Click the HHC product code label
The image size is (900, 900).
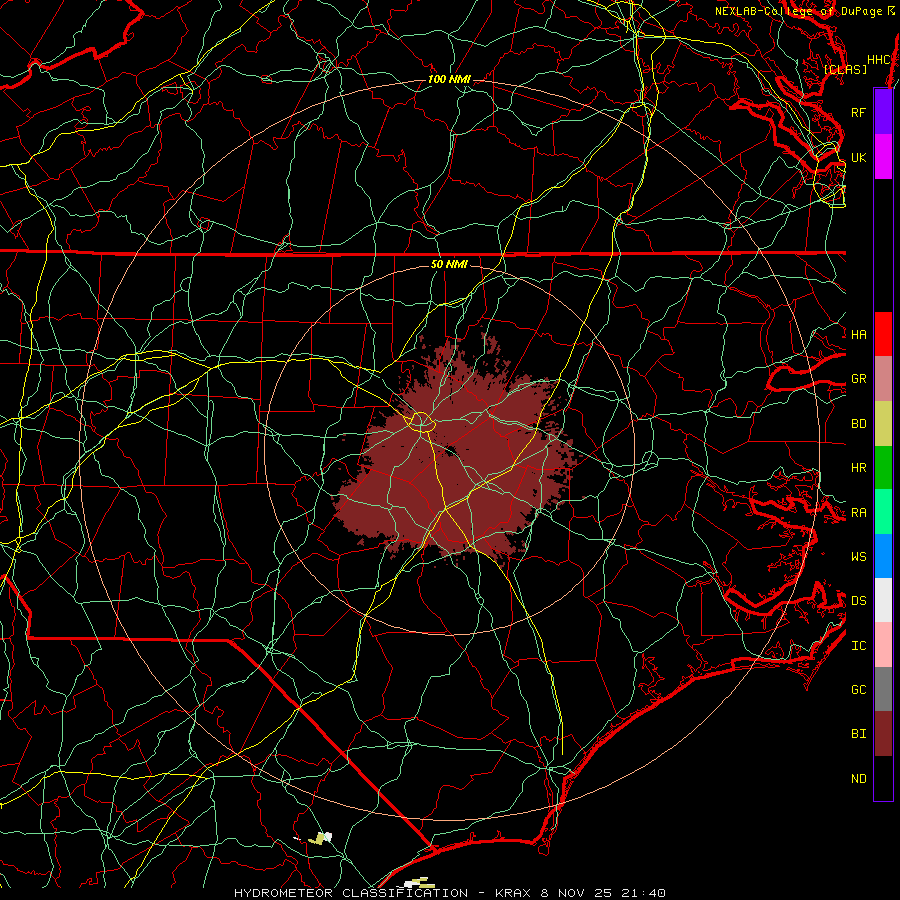tap(879, 60)
